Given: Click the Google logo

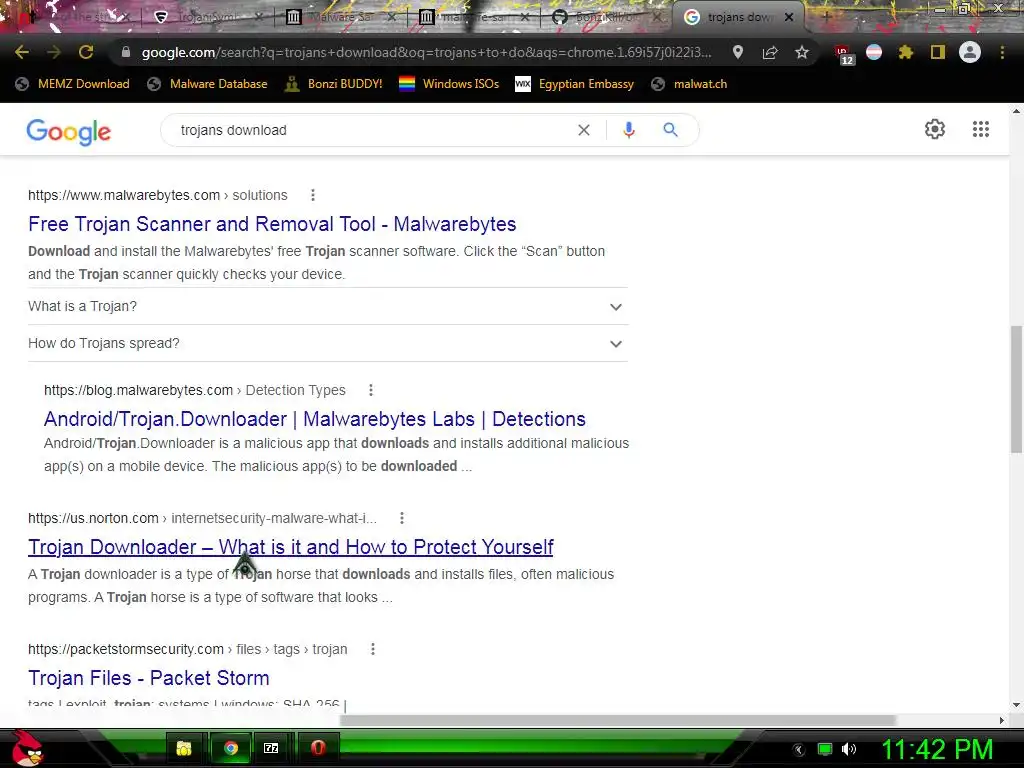Looking at the screenshot, I should point(69,132).
